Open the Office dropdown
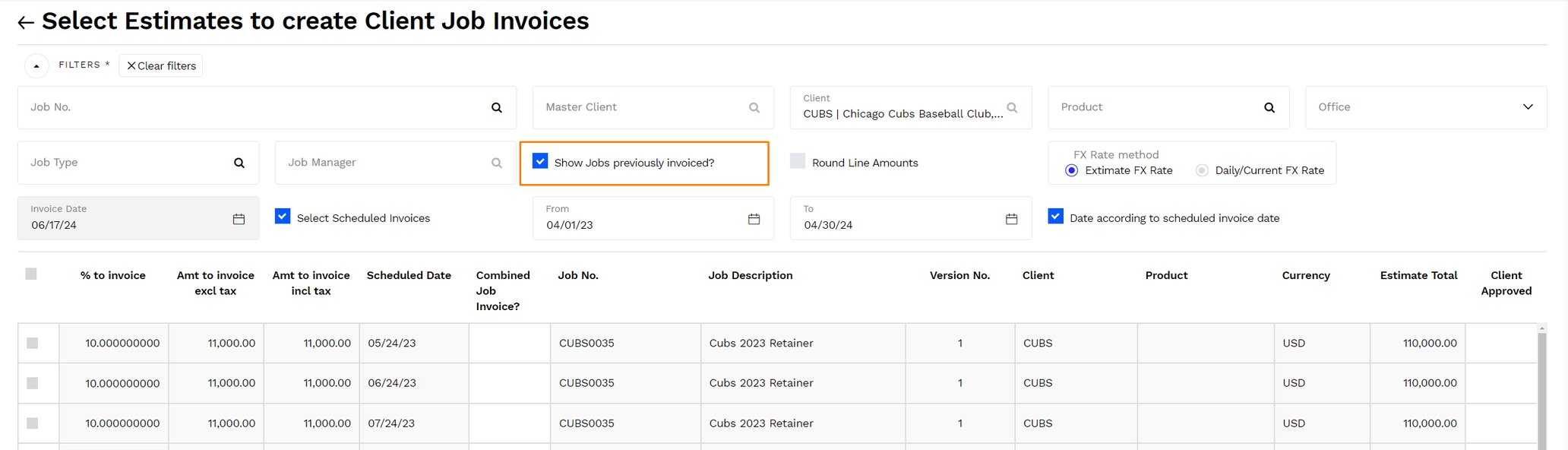Screen dimensions: 1568x450 [1426, 107]
